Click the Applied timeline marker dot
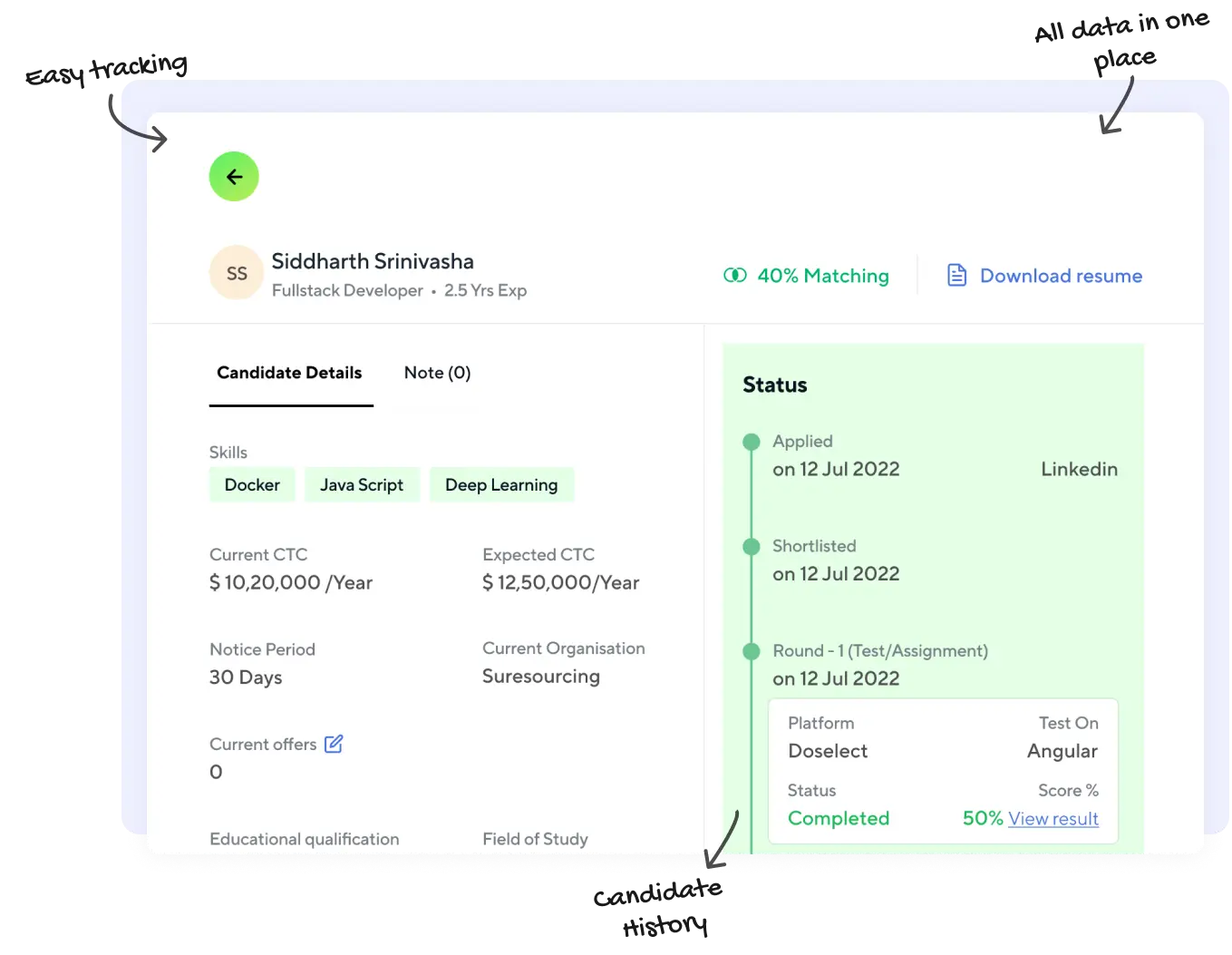The width and height of the screenshot is (1232, 955). tap(752, 443)
